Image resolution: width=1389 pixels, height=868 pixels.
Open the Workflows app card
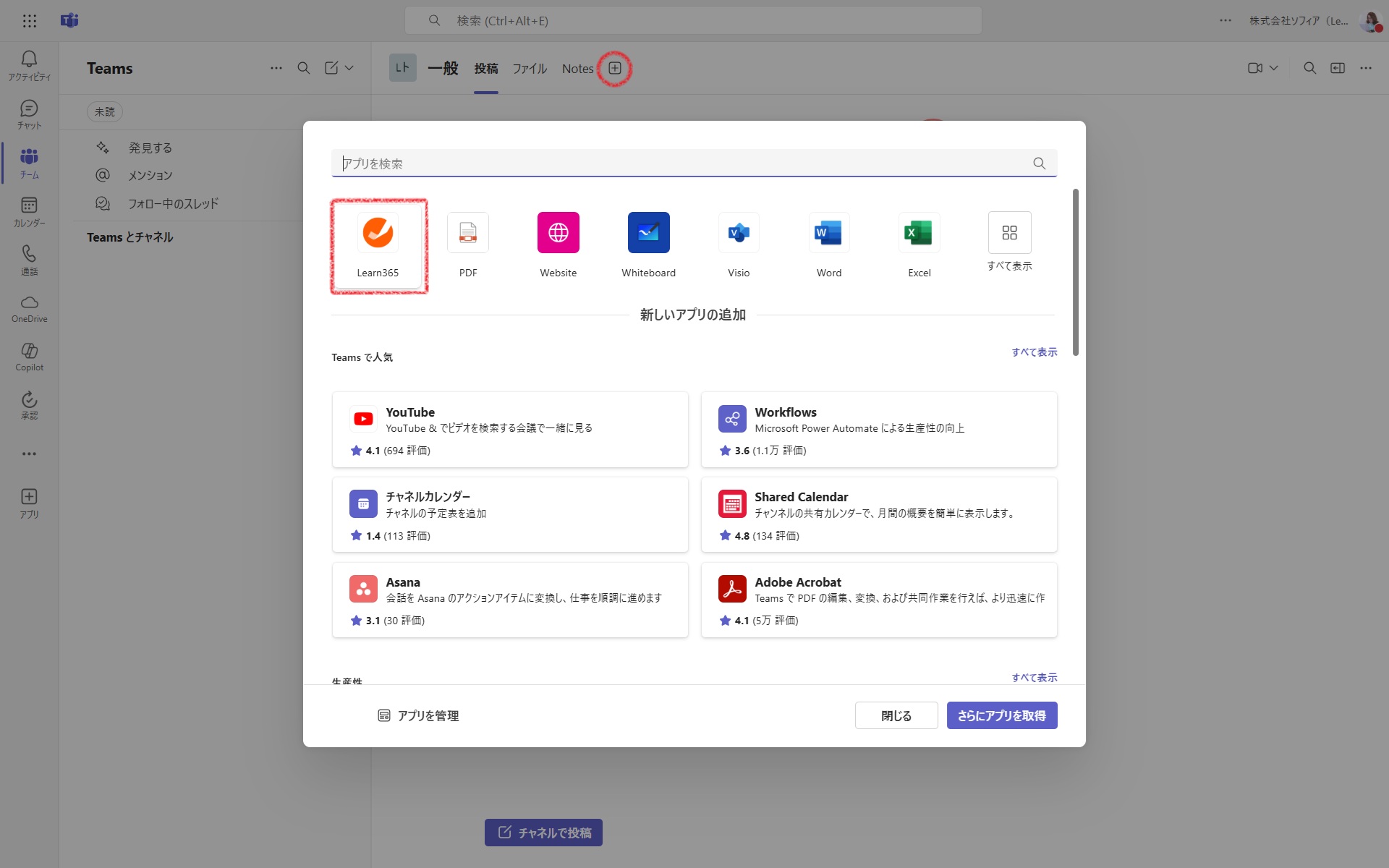click(879, 430)
